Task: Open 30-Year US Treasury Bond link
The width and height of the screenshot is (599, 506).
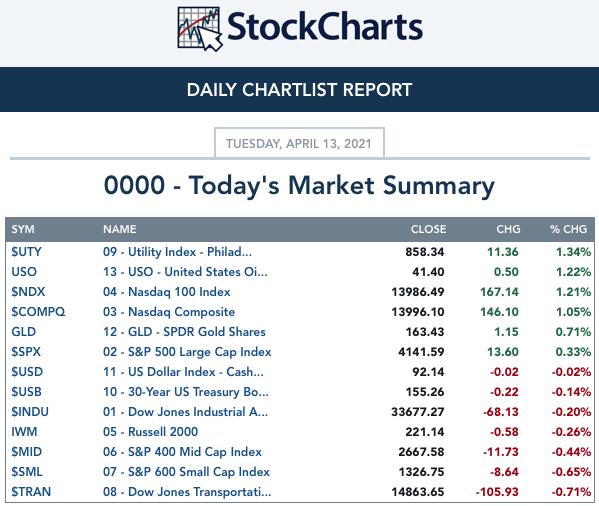Action: click(186, 392)
